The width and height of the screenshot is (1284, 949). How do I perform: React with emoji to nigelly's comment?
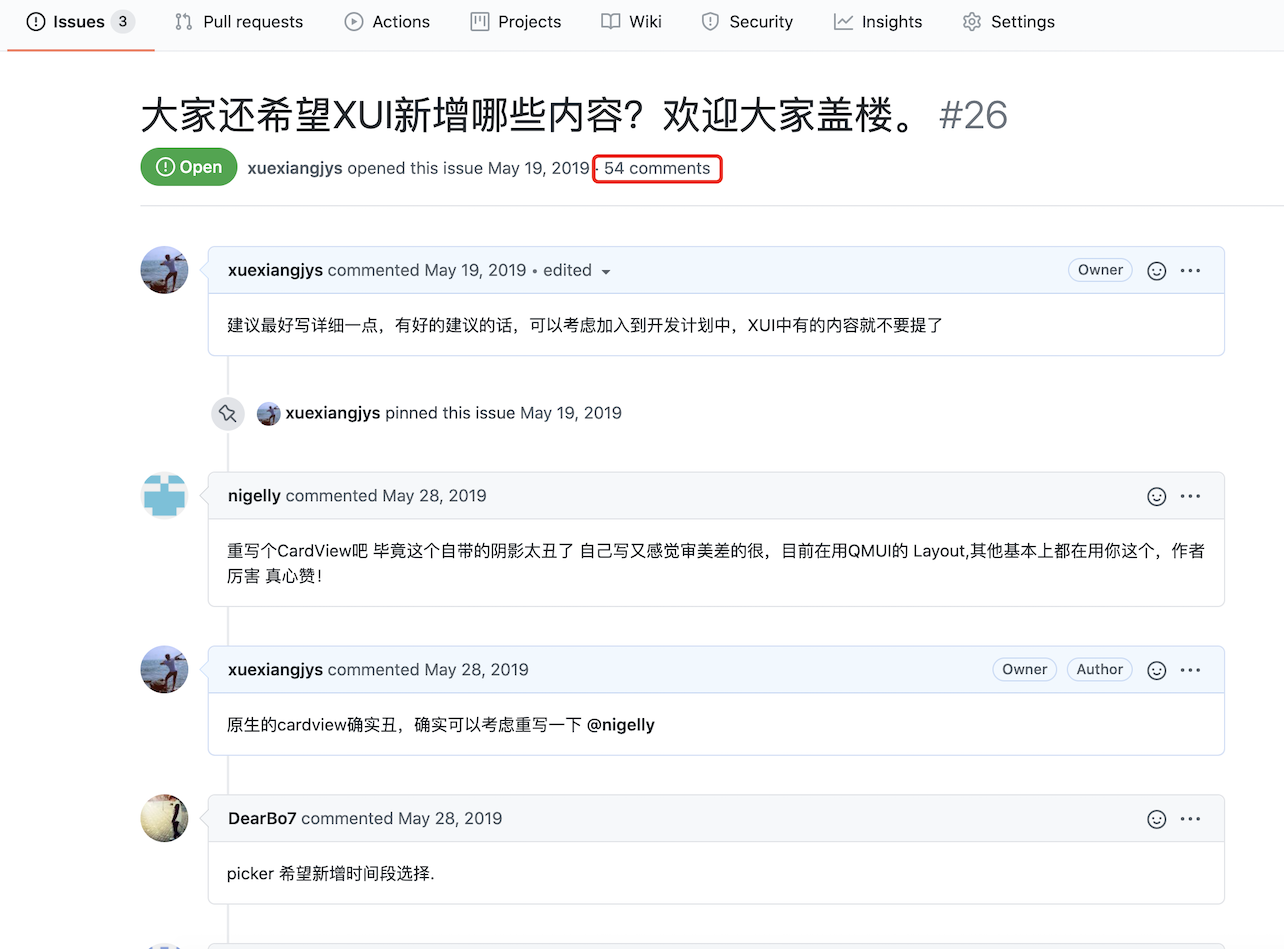pos(1157,497)
